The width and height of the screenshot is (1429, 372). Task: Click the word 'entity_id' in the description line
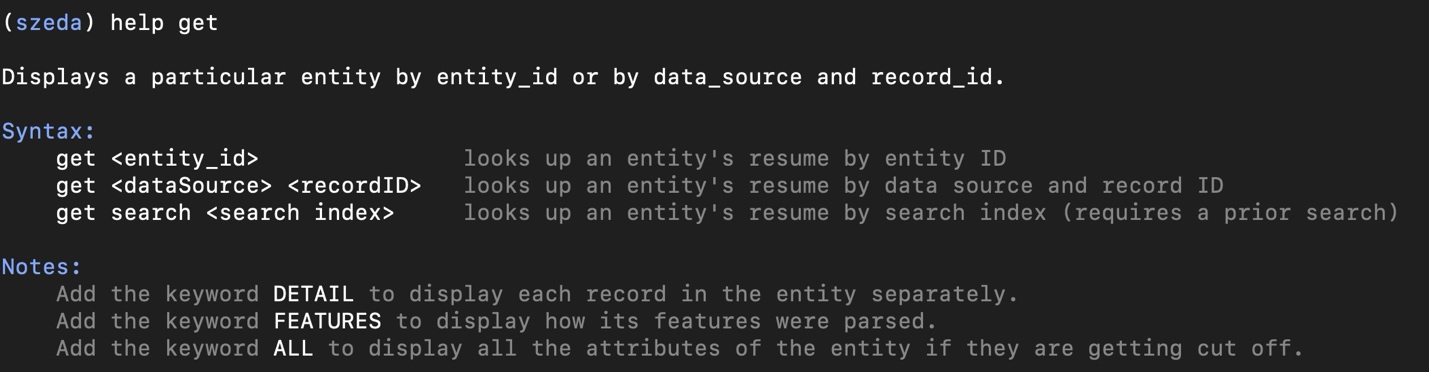(497, 77)
